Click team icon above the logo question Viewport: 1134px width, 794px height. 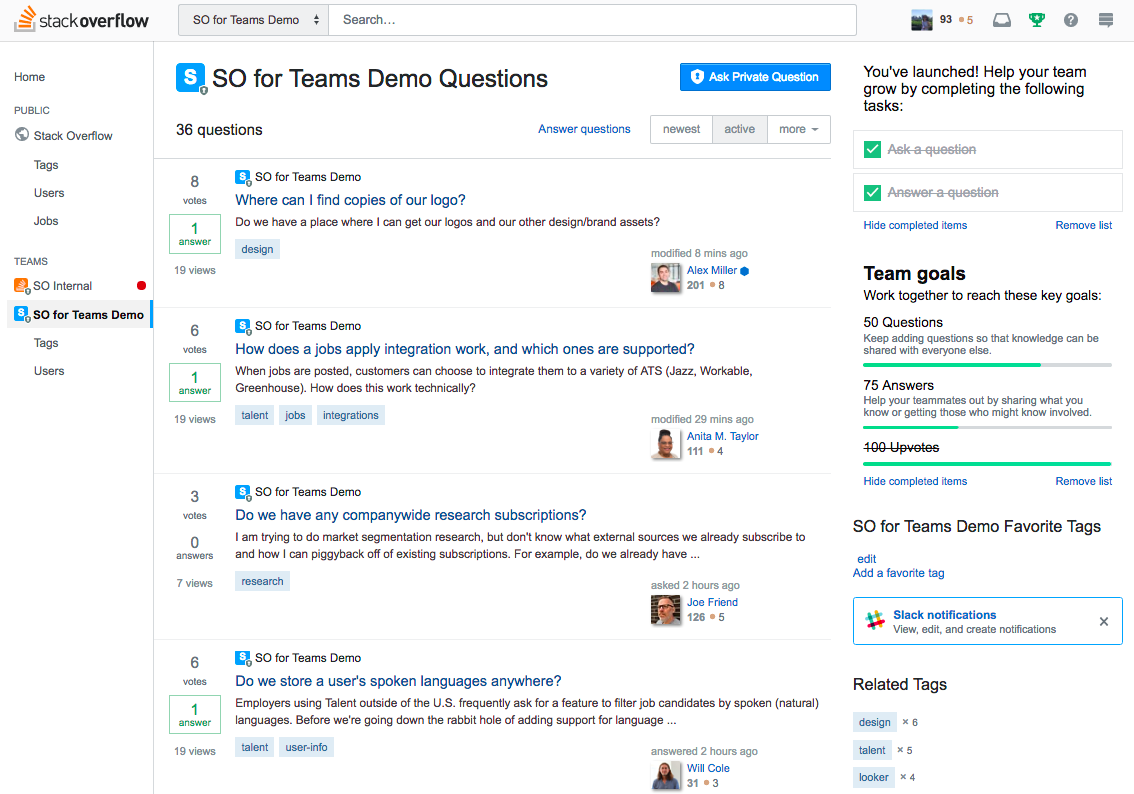click(243, 177)
